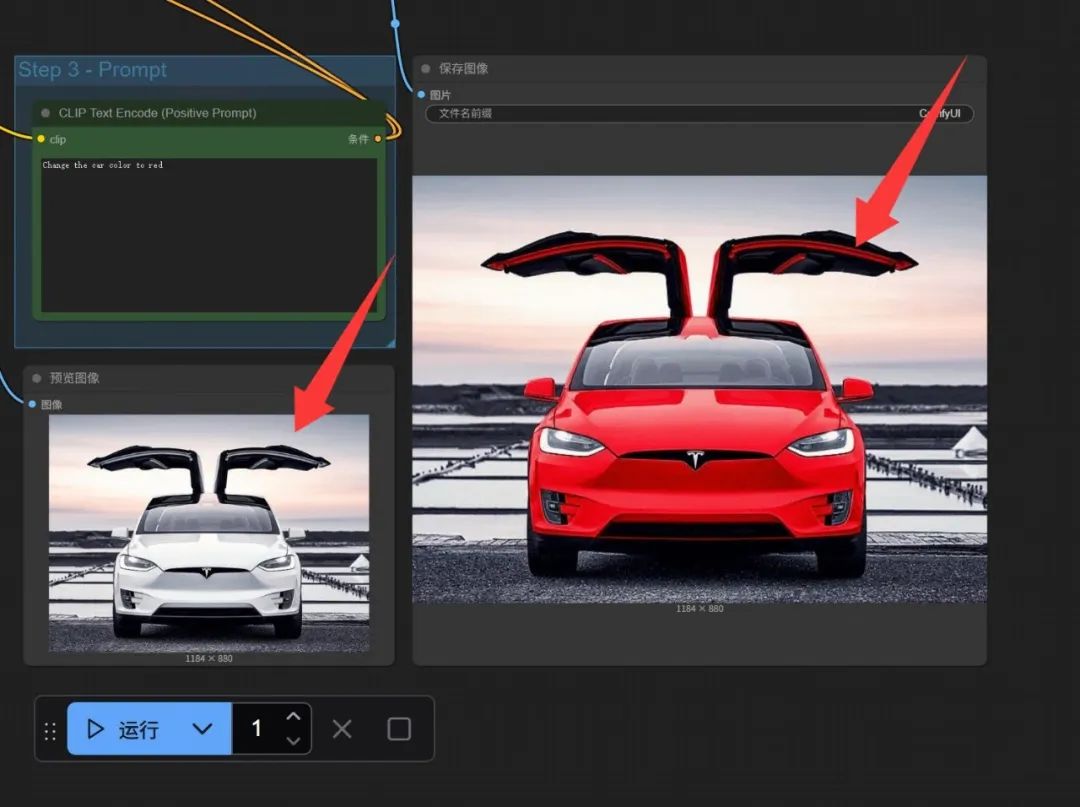Select the Step 3 - Prompt group title
Screen dimensions: 1080x807
click(92, 70)
